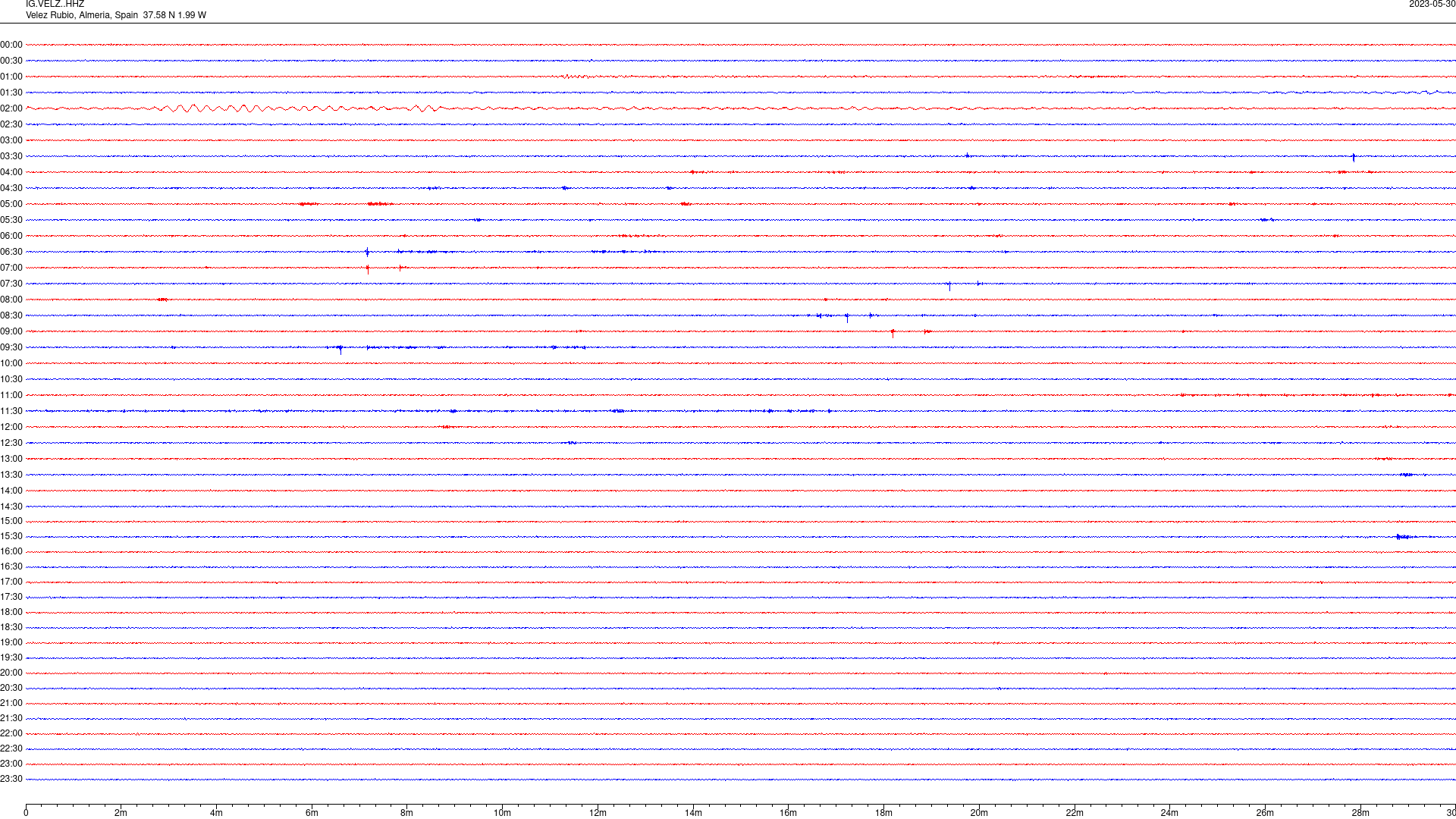Click the 24m tick on time axis

pos(1169,813)
